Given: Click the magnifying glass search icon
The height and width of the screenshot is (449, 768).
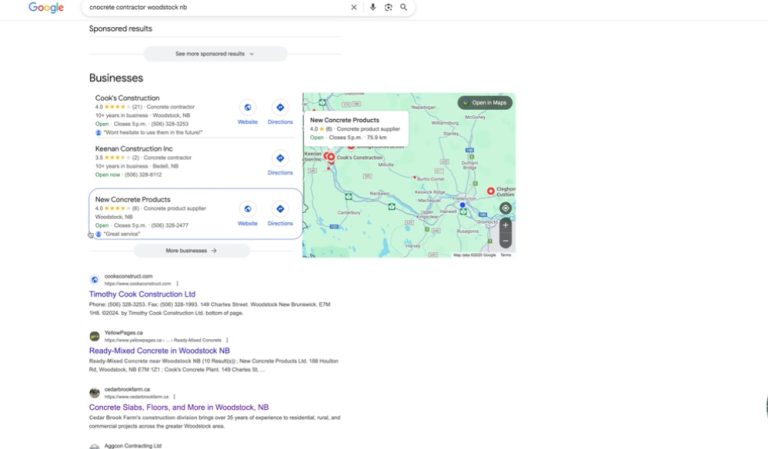Looking at the screenshot, I should pos(404,7).
